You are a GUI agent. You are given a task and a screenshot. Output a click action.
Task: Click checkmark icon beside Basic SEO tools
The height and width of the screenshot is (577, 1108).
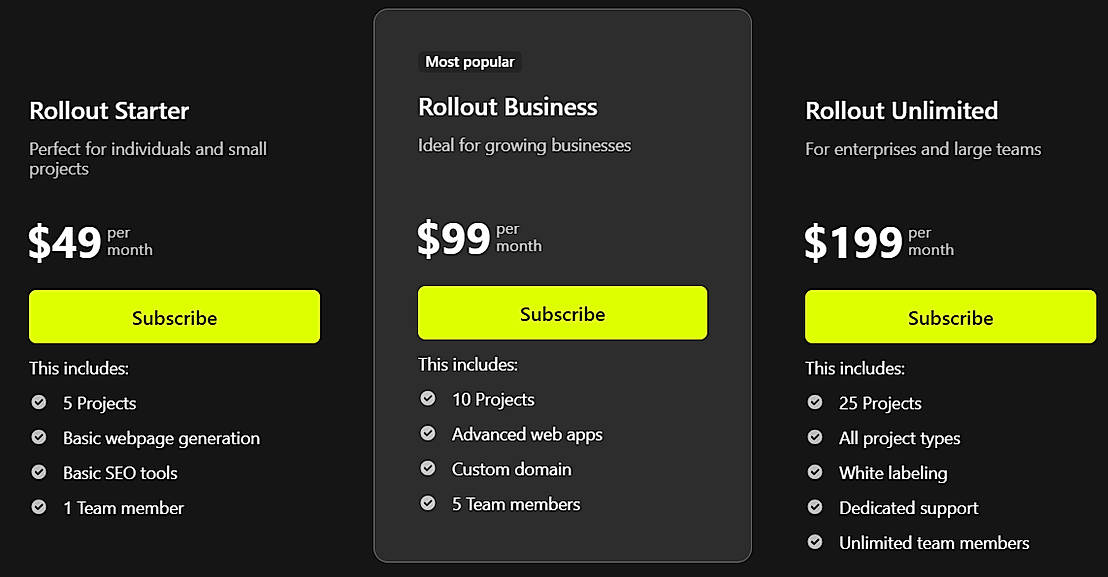(x=39, y=472)
